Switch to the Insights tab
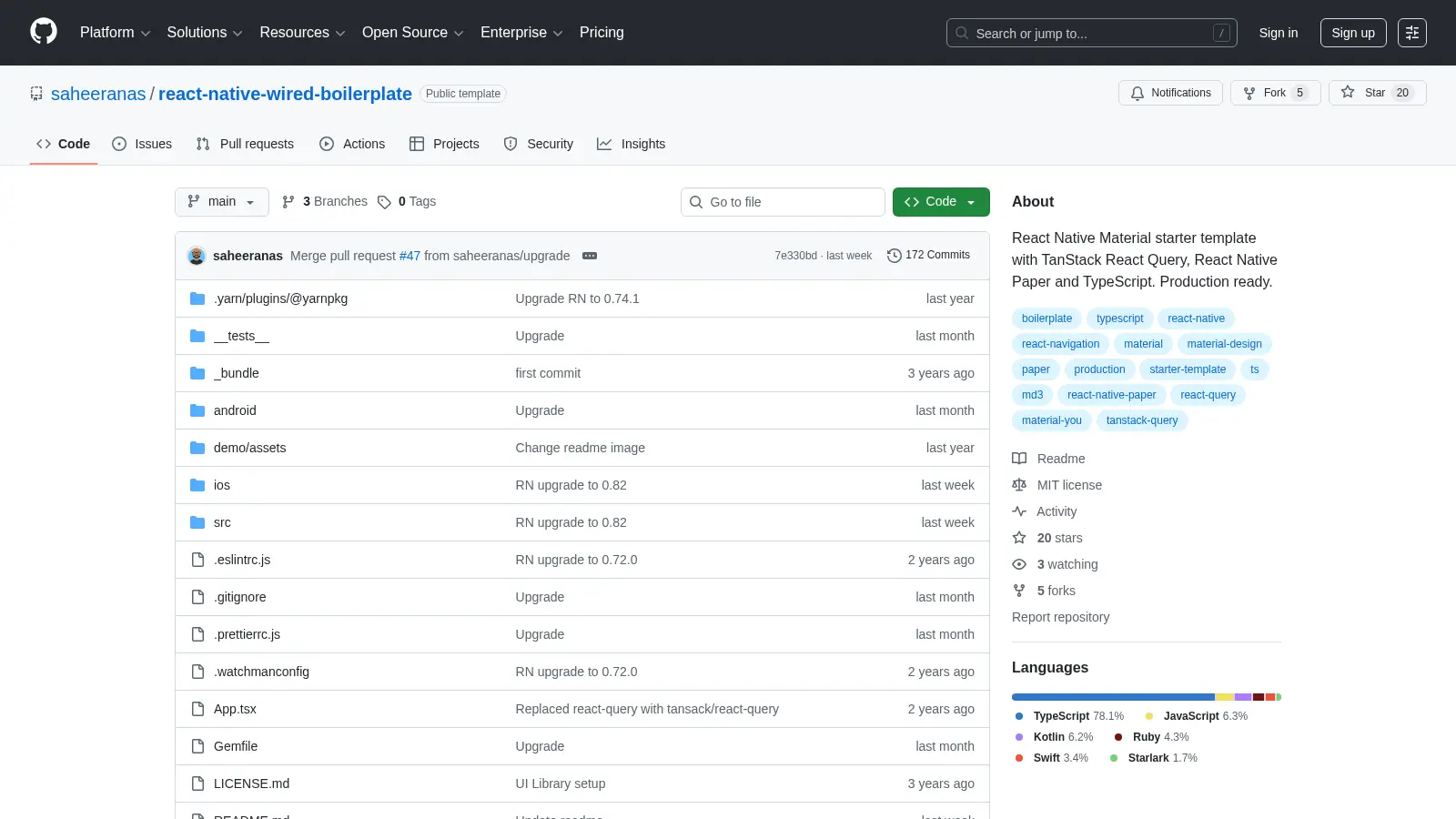The width and height of the screenshot is (1456, 819). click(632, 144)
